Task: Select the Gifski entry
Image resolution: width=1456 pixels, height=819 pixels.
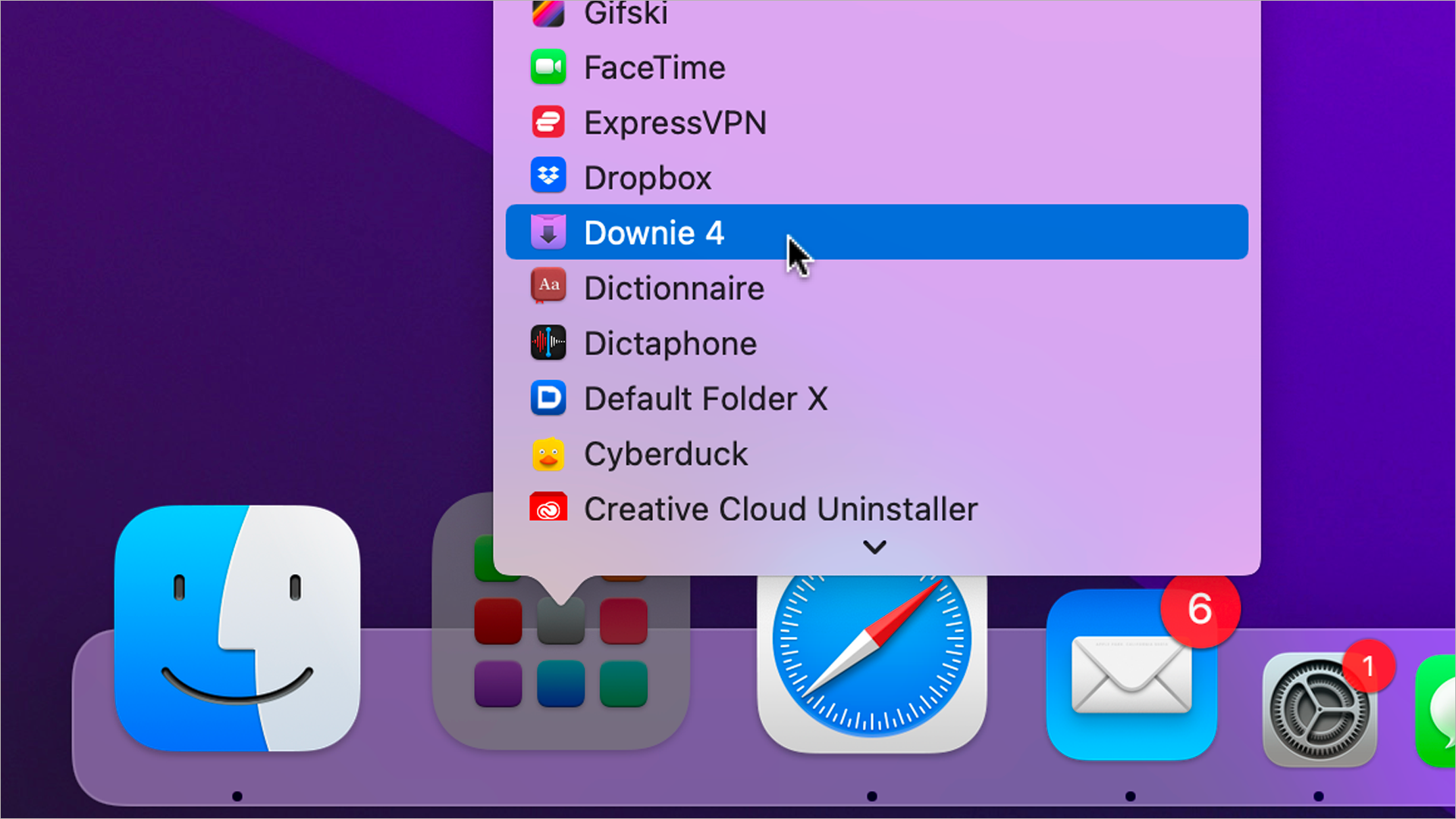Action: click(x=877, y=14)
